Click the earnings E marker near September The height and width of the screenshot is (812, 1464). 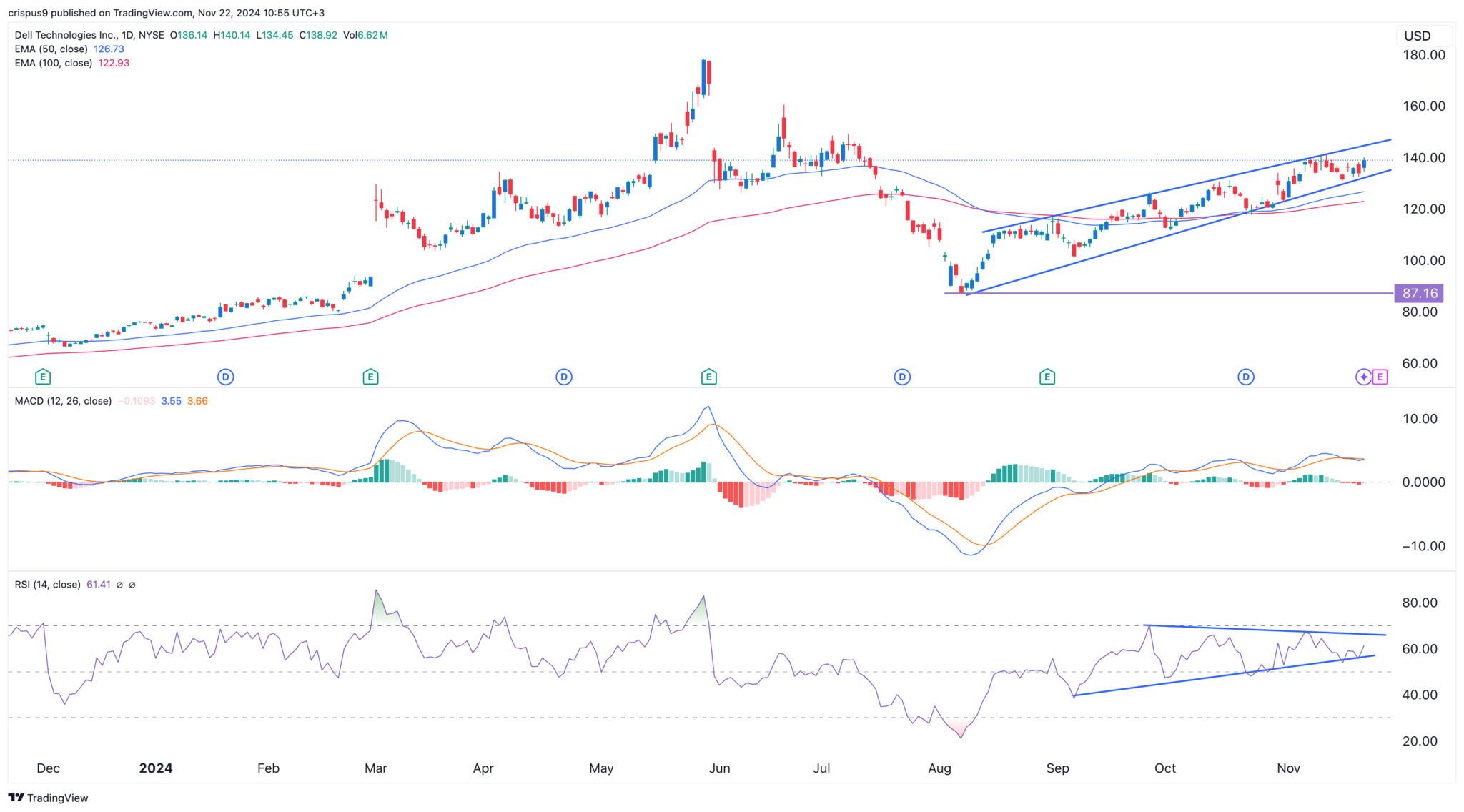pos(1047,377)
